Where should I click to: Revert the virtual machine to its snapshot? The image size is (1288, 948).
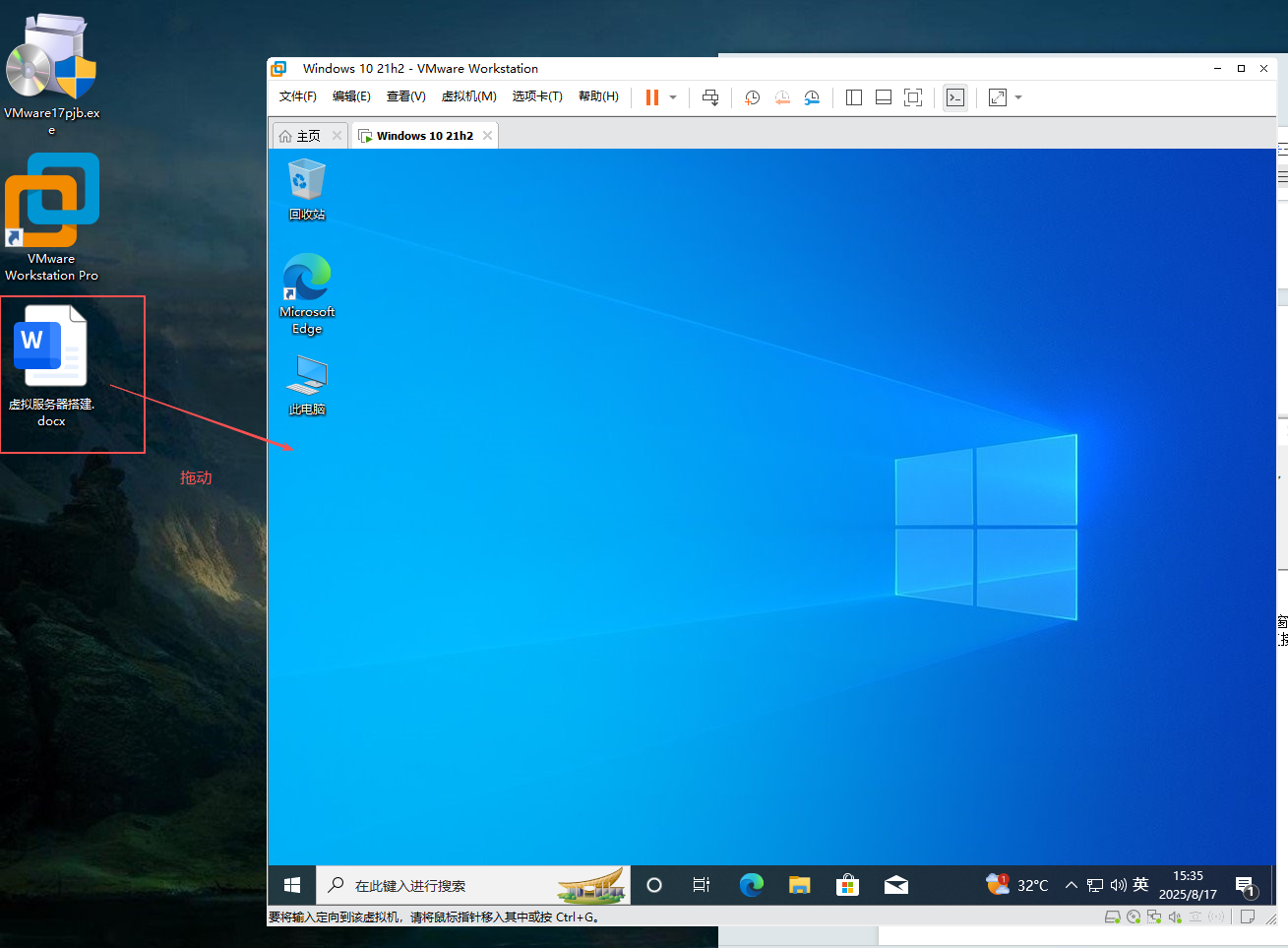tap(782, 97)
